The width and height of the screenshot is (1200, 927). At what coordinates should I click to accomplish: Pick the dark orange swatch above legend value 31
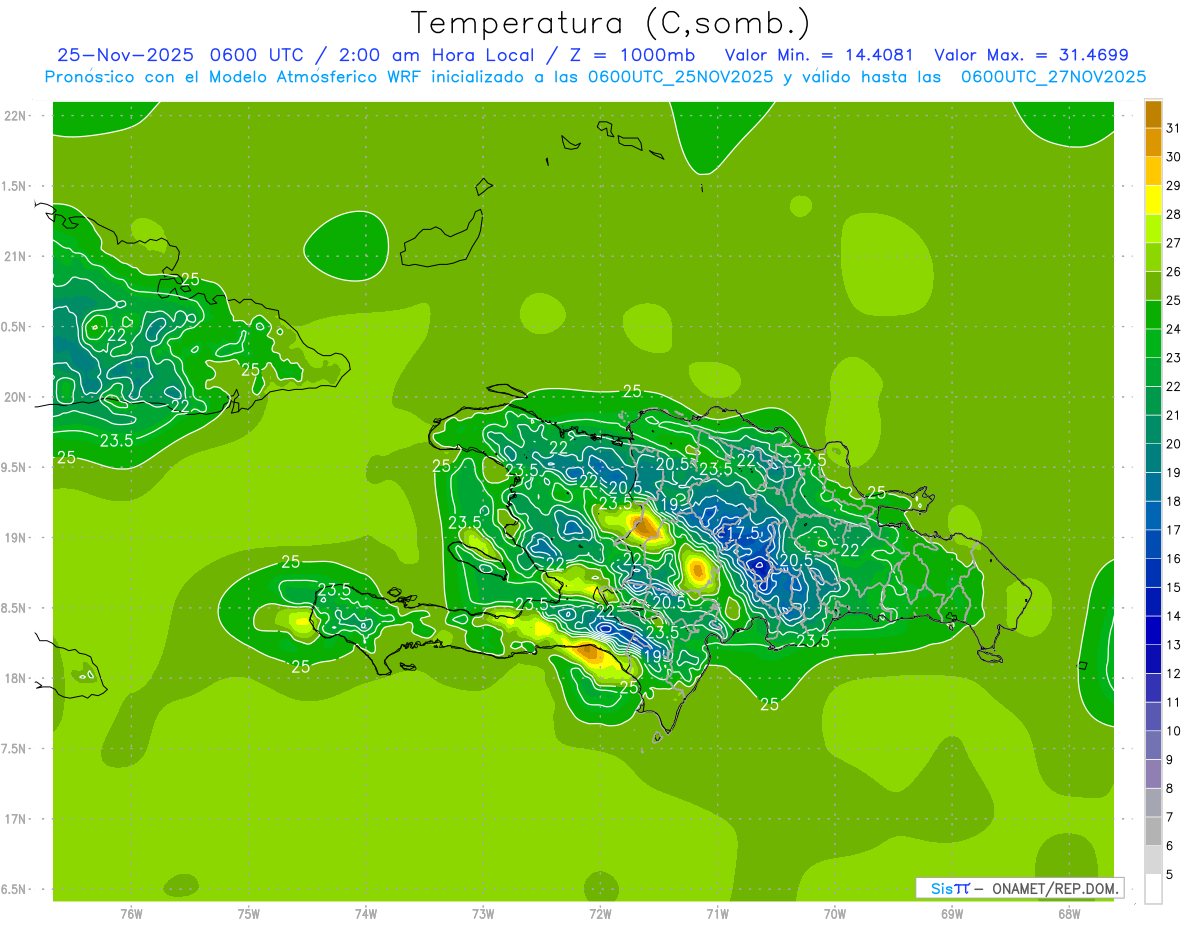1153,114
